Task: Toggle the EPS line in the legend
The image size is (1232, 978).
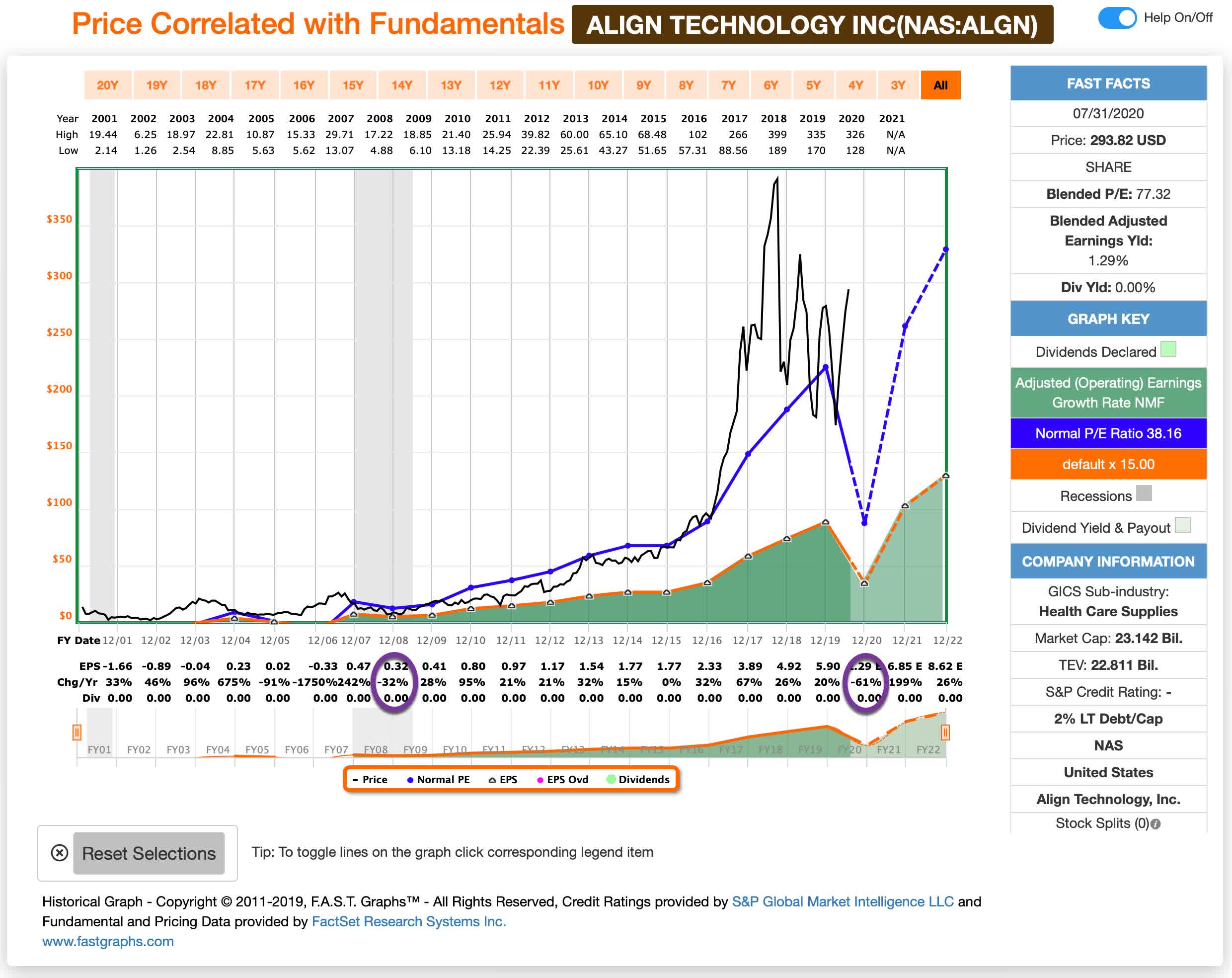Action: click(x=493, y=779)
